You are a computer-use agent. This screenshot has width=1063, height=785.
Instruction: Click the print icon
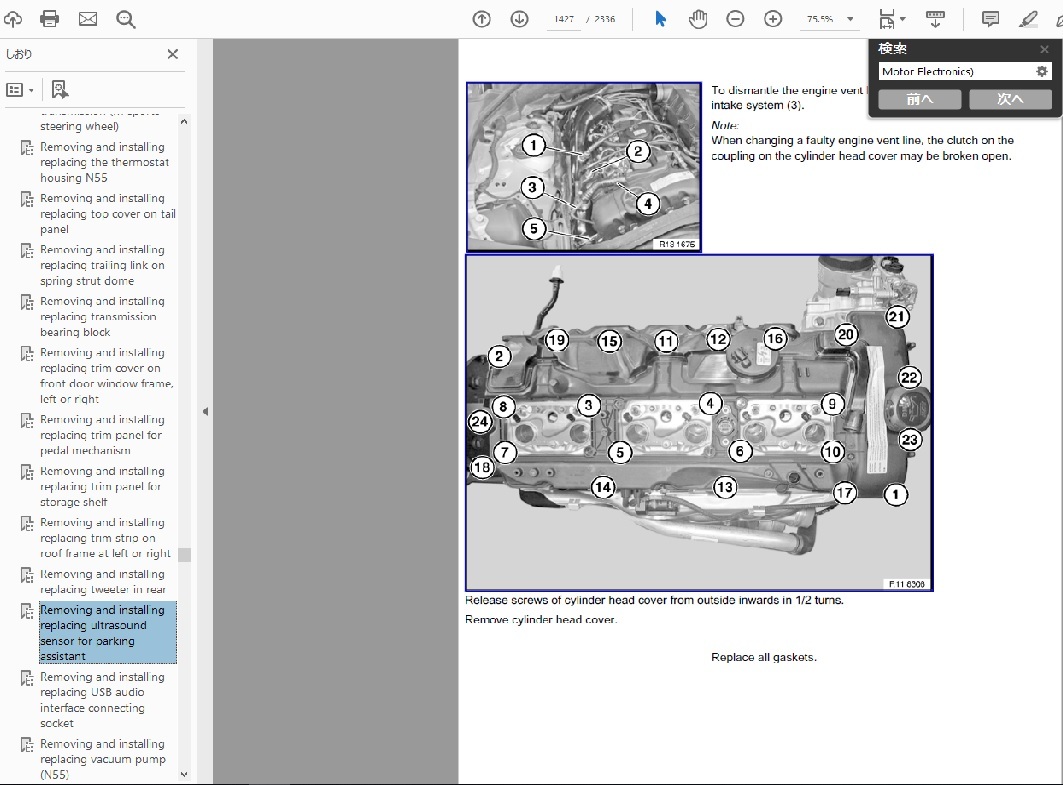click(49, 19)
